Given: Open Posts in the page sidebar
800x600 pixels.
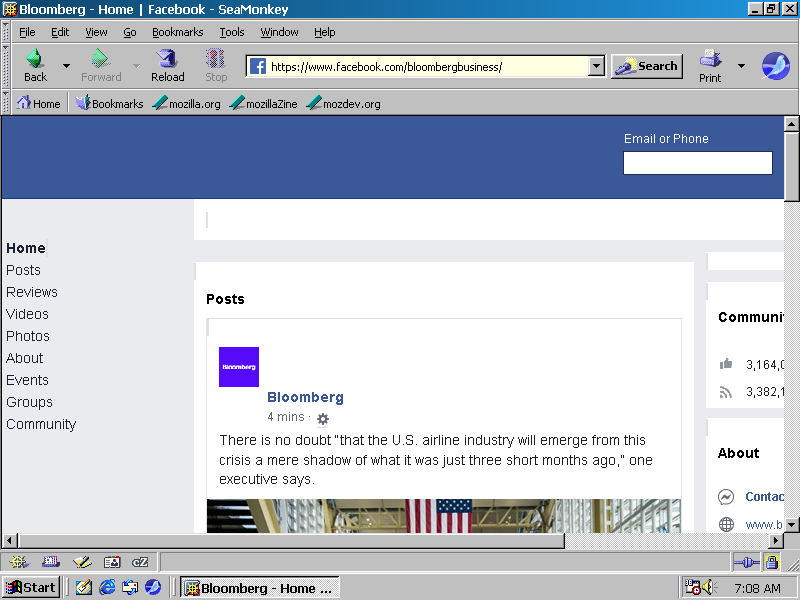Looking at the screenshot, I should click(x=23, y=270).
